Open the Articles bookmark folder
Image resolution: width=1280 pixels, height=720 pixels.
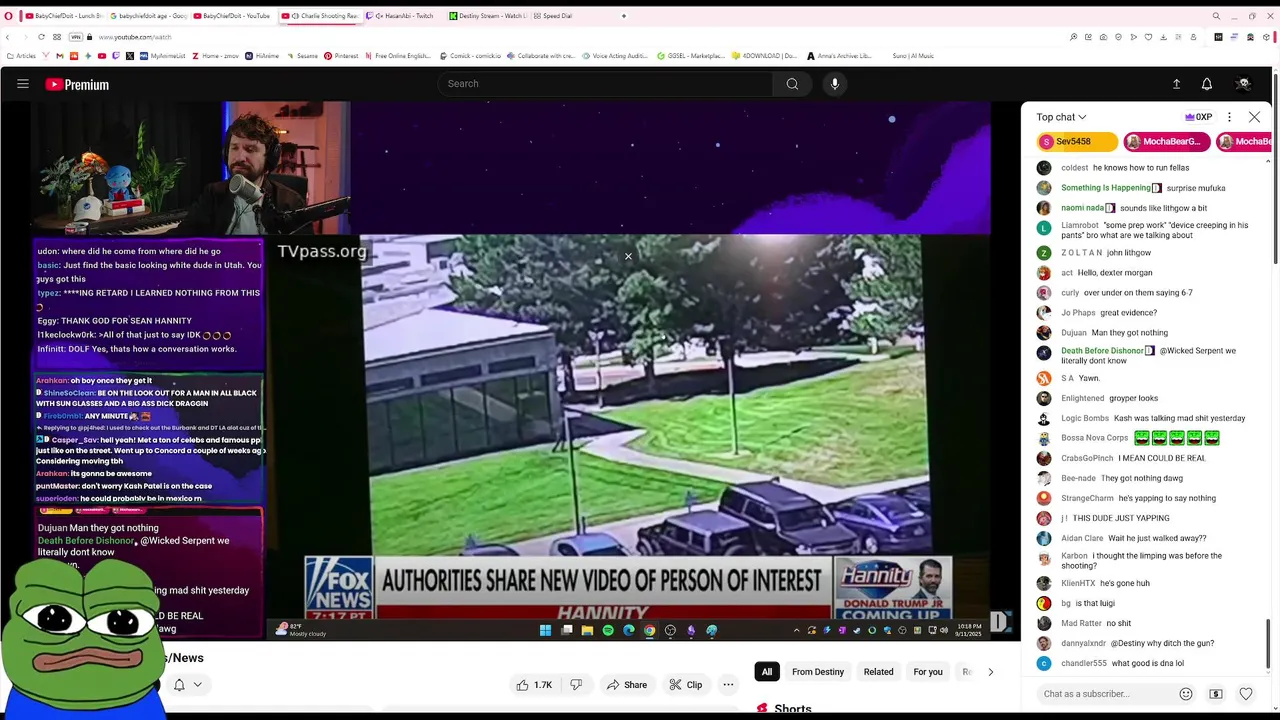pos(21,56)
